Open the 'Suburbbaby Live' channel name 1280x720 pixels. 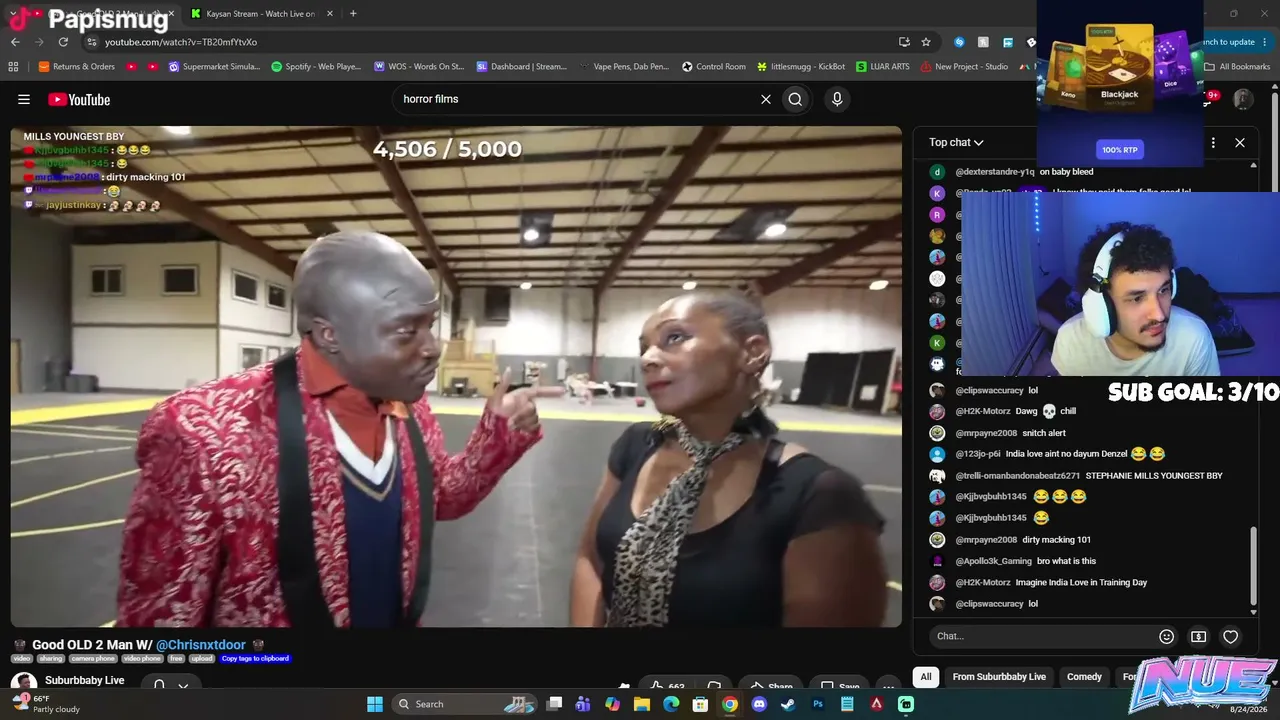(x=85, y=680)
